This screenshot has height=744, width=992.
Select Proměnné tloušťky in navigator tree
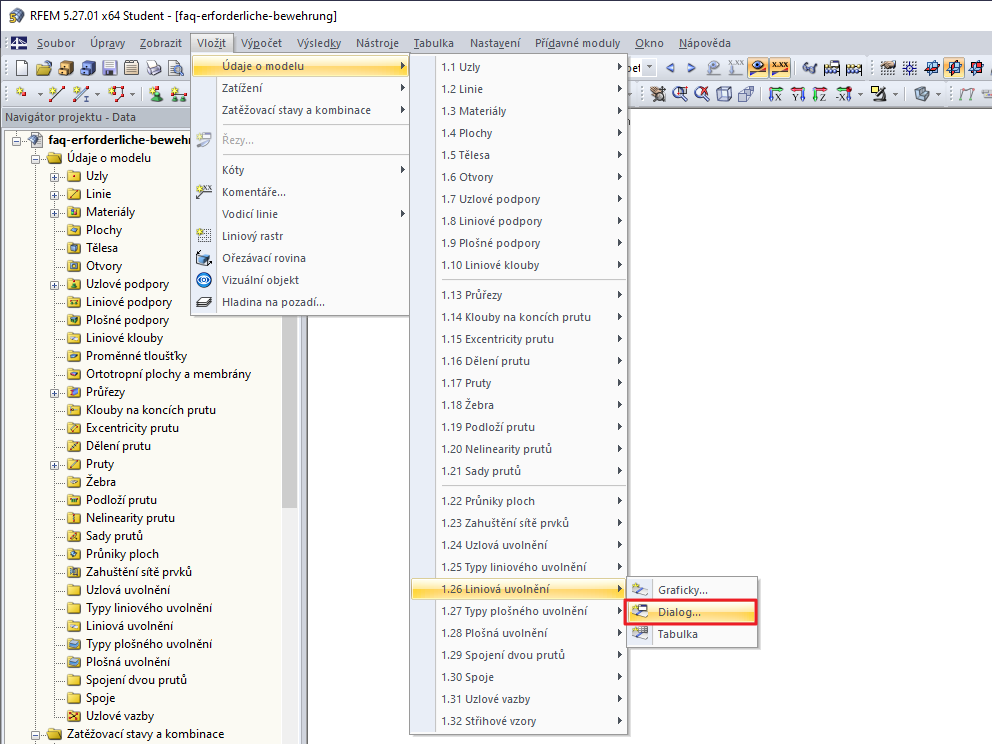(x=136, y=356)
